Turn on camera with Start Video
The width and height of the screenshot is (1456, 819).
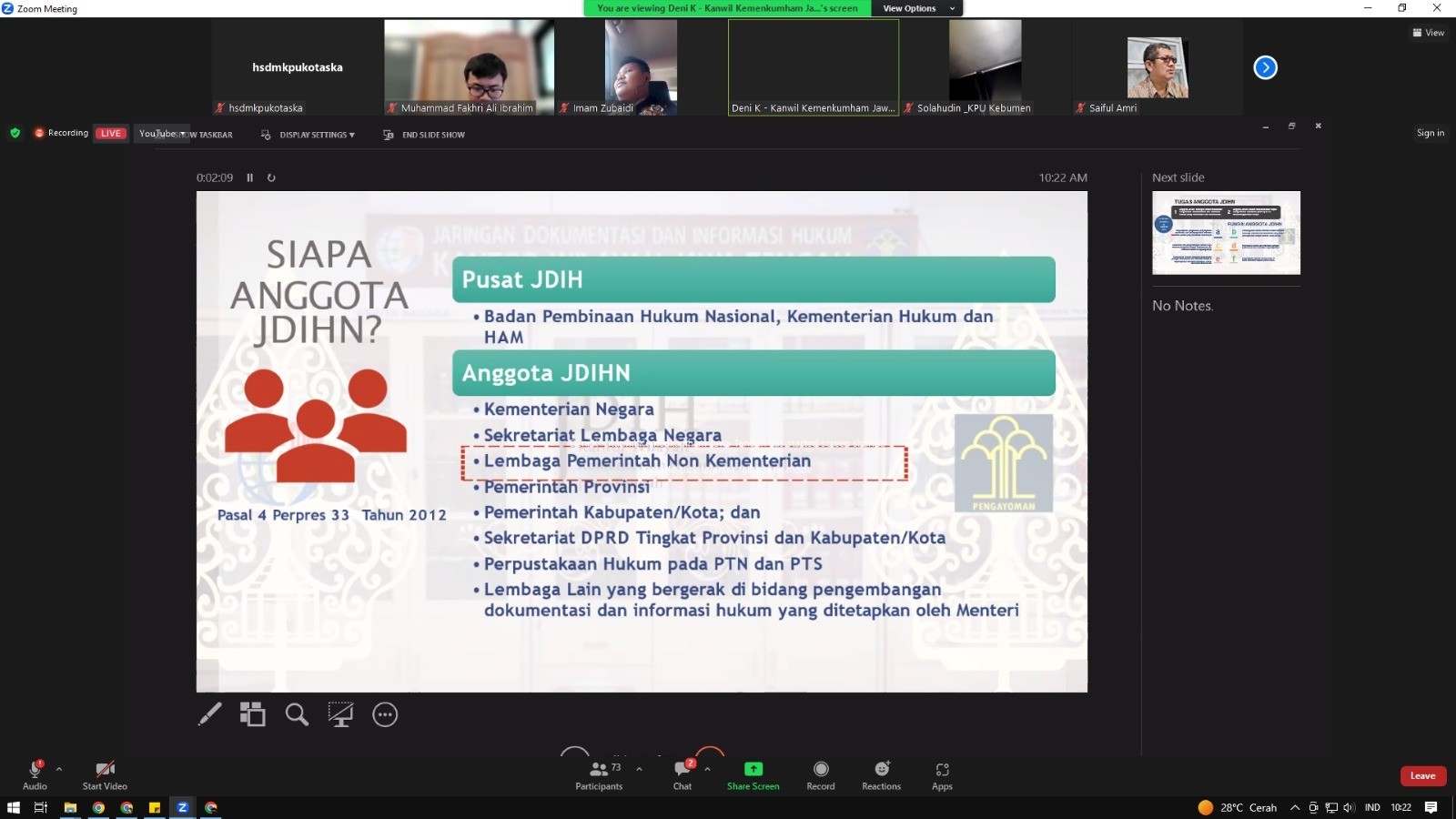(x=105, y=774)
